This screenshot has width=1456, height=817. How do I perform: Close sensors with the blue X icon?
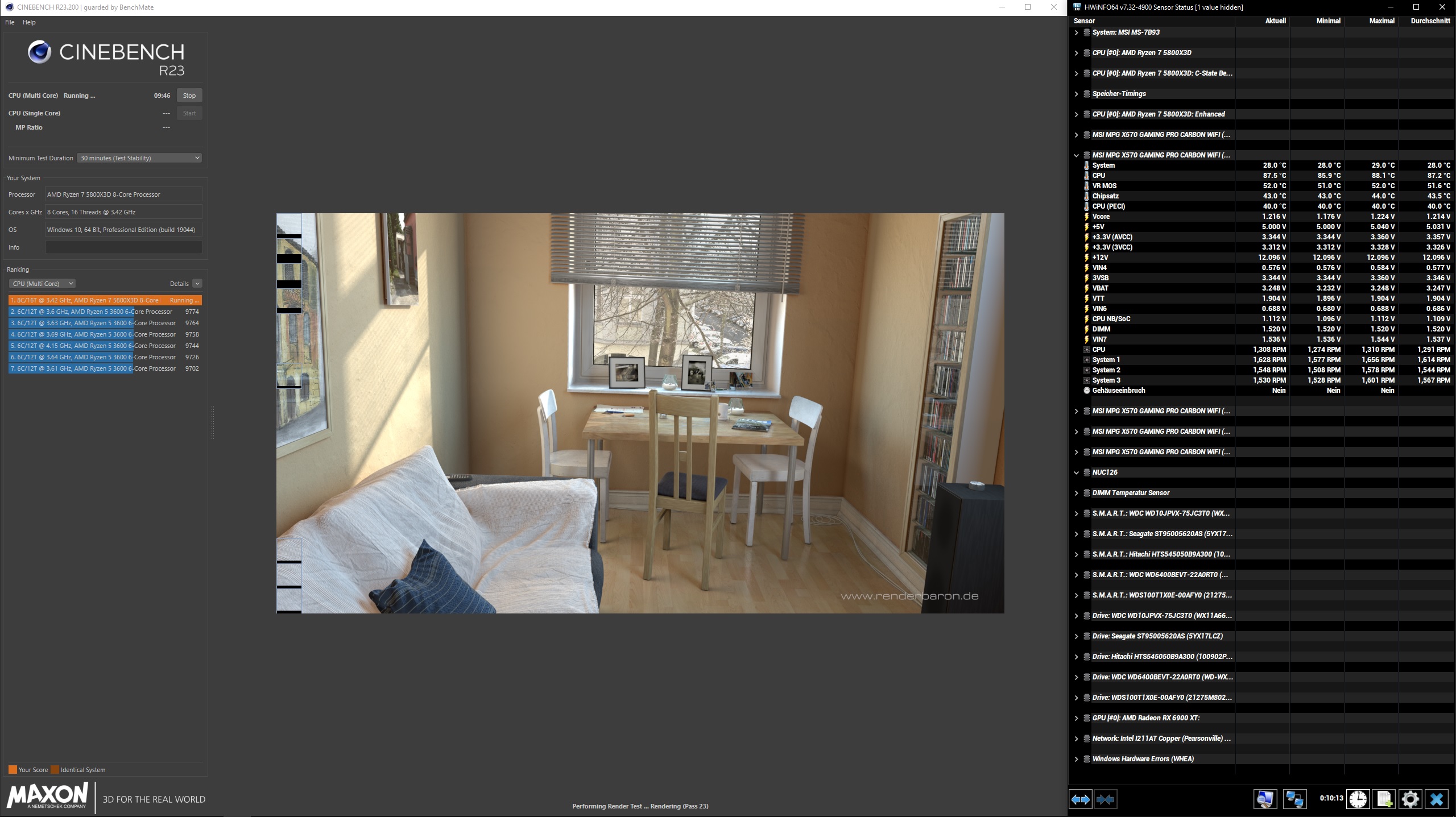click(x=1436, y=799)
